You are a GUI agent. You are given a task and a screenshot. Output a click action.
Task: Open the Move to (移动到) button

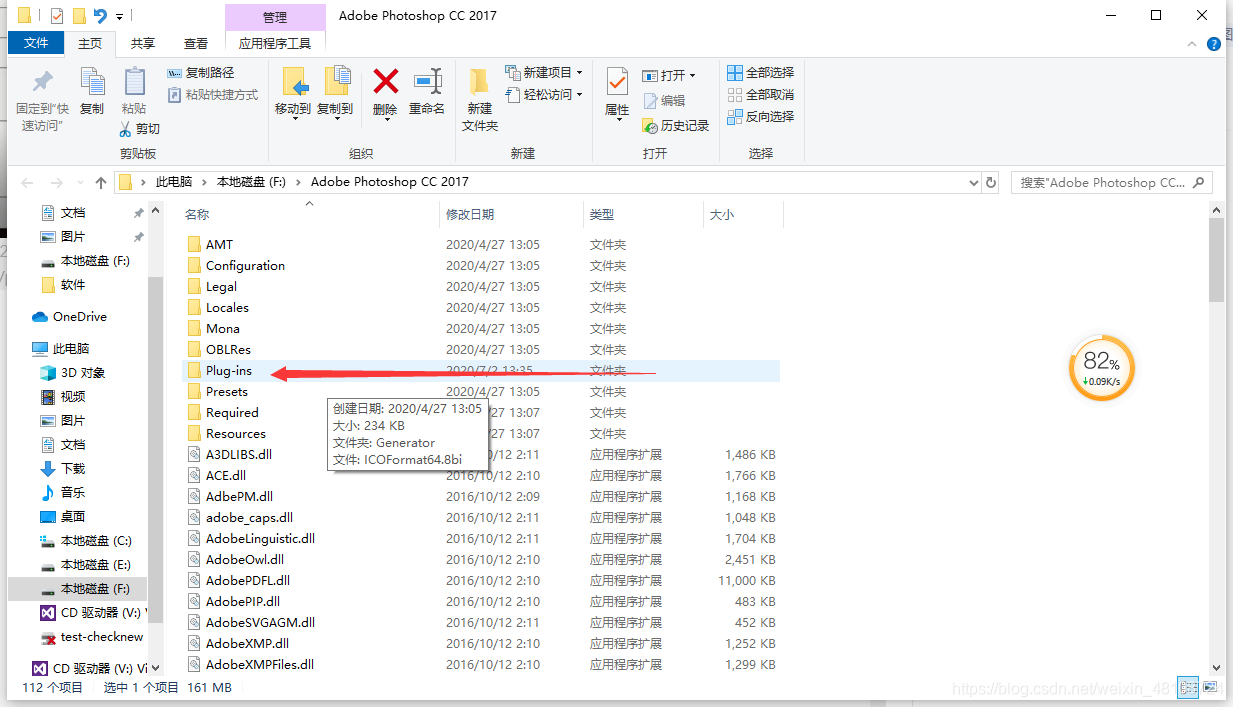tap(293, 93)
